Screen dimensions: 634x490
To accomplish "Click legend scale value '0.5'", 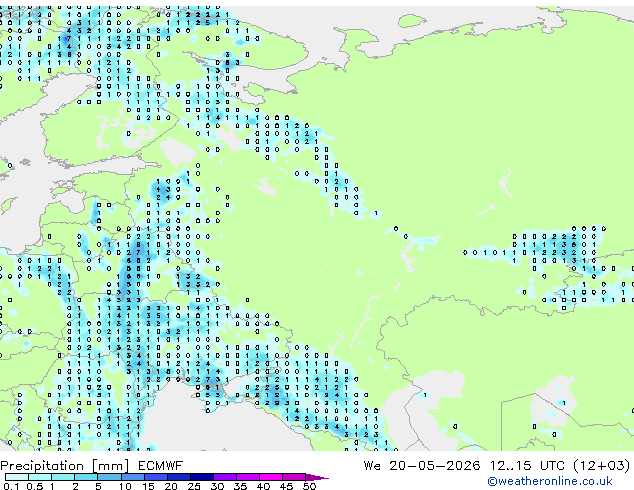I will pyautogui.click(x=35, y=486).
